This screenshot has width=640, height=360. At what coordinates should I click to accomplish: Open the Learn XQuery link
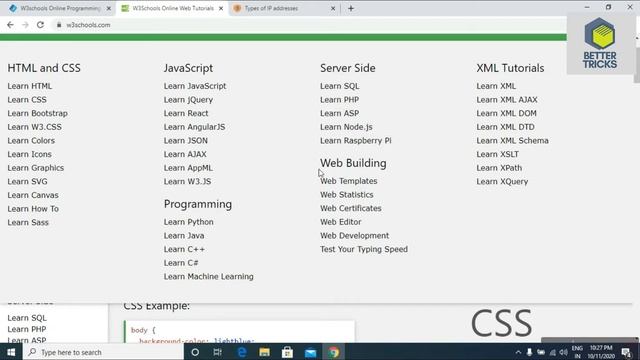tap(502, 182)
